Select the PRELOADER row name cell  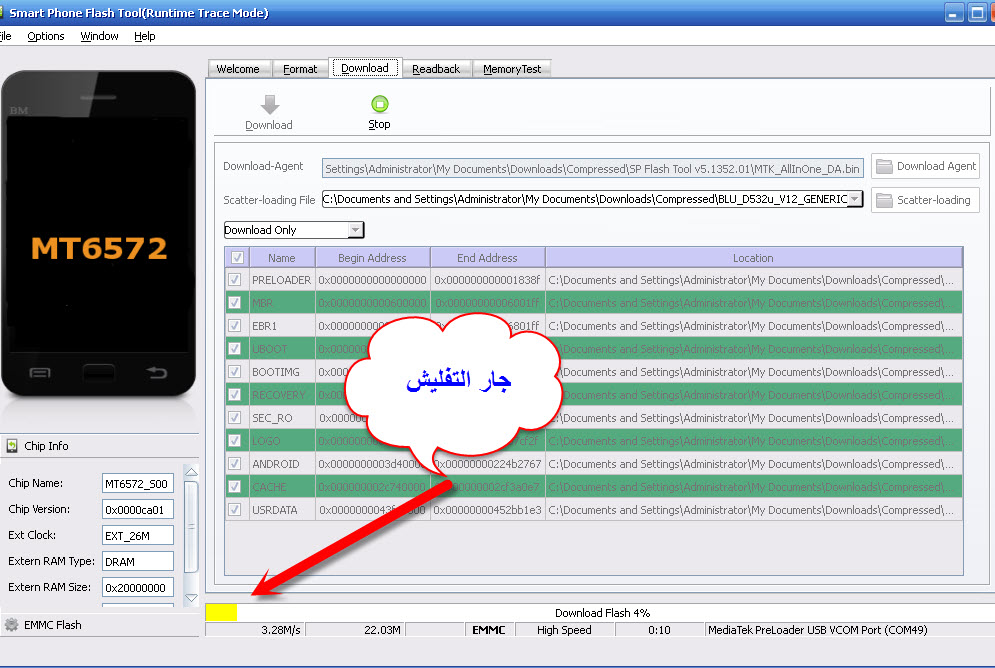pyautogui.click(x=282, y=280)
